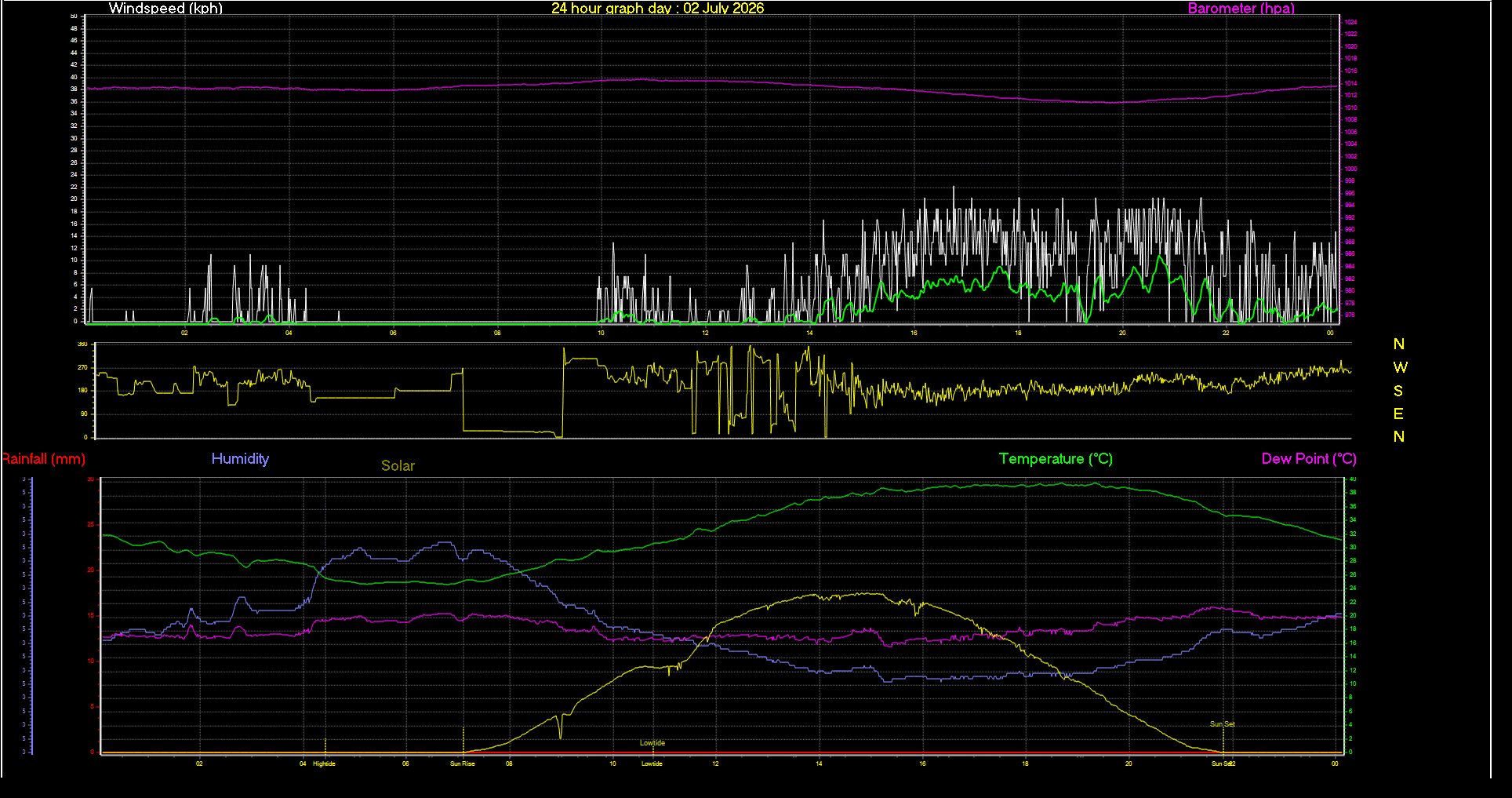Click the "270" wind direction axis value
1512x798 pixels.
[x=82, y=367]
